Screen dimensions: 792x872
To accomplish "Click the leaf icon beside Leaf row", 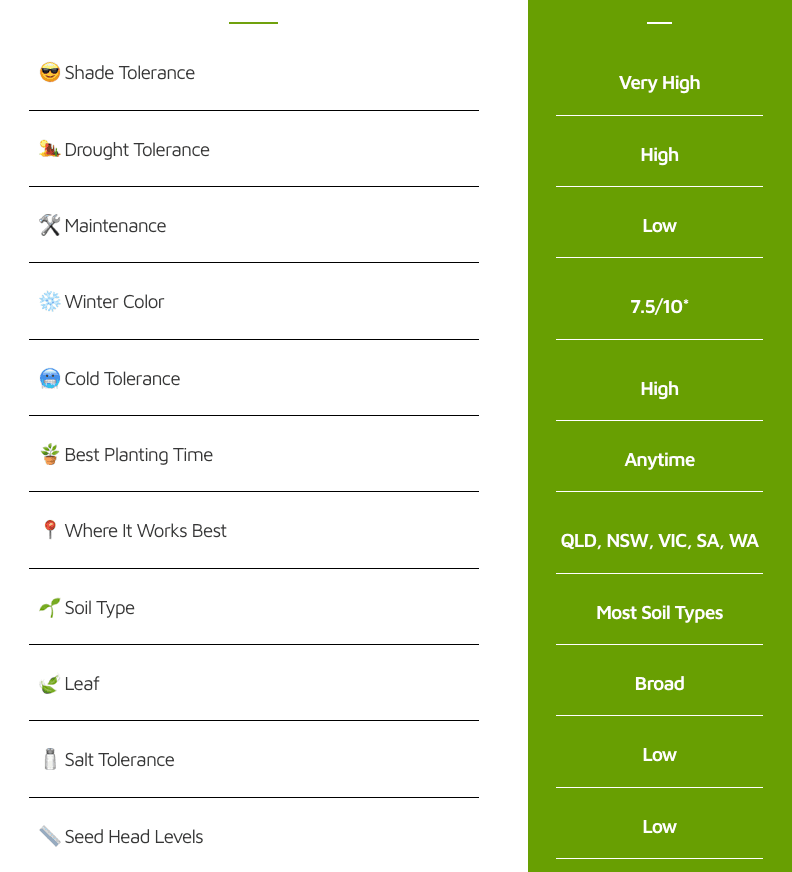I will [x=49, y=684].
